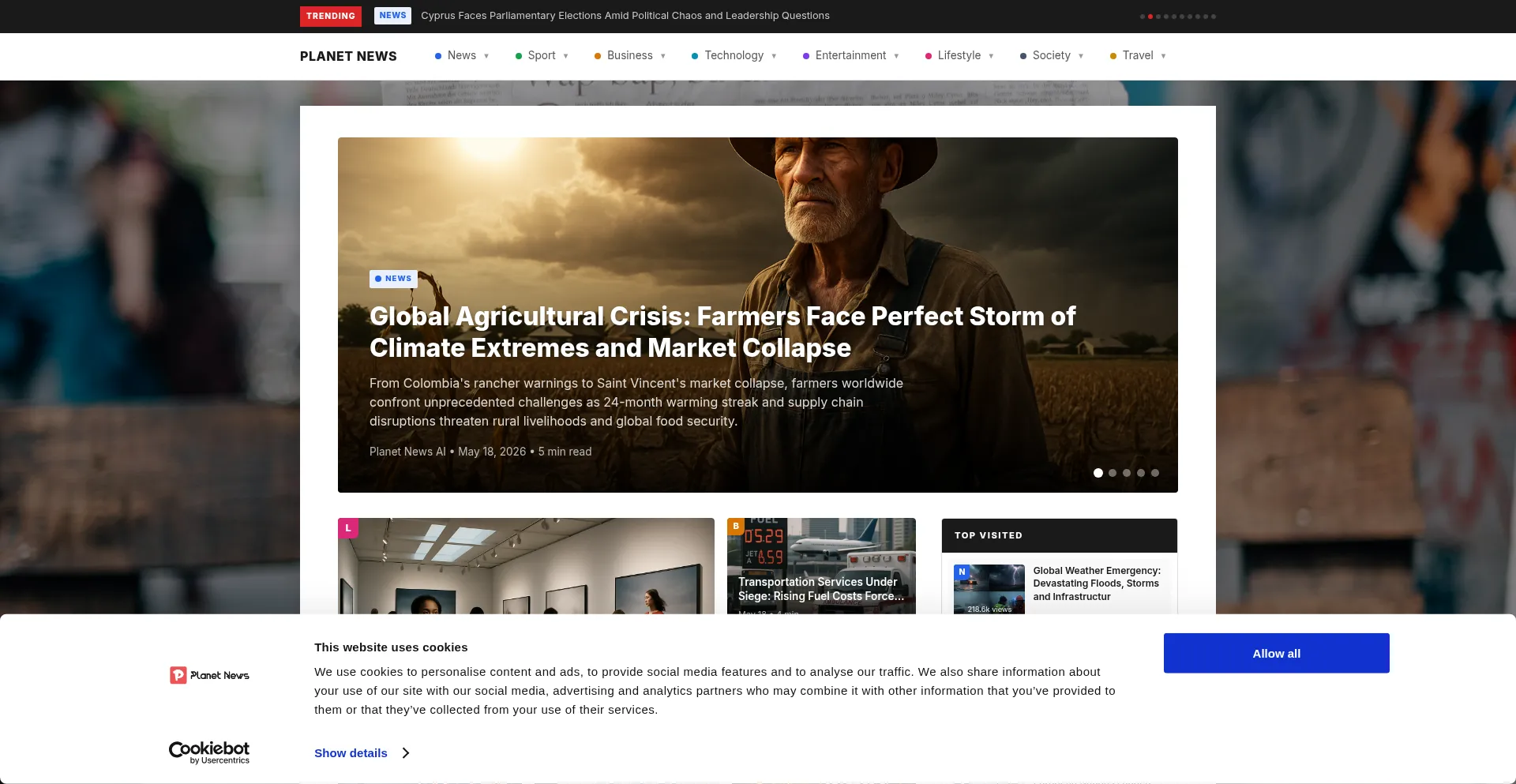The height and width of the screenshot is (784, 1516).
Task: Click 'This website uses cookies' heading
Action: pos(391,647)
